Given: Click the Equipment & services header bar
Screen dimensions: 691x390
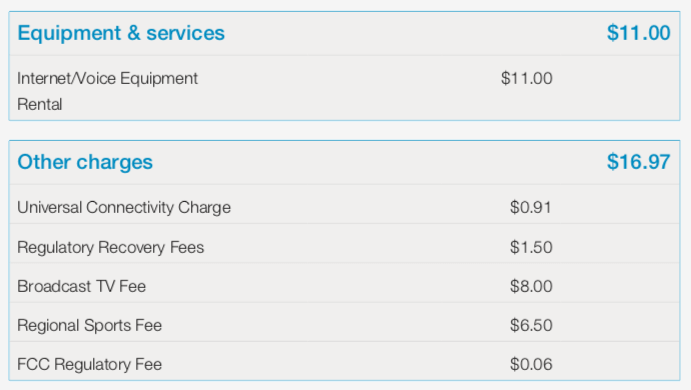Looking at the screenshot, I should [344, 33].
